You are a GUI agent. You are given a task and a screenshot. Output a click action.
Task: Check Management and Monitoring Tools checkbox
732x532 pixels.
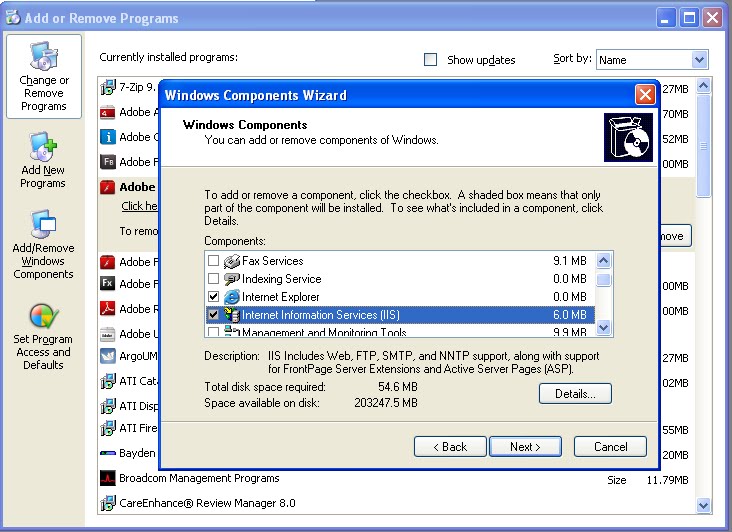tap(213, 332)
